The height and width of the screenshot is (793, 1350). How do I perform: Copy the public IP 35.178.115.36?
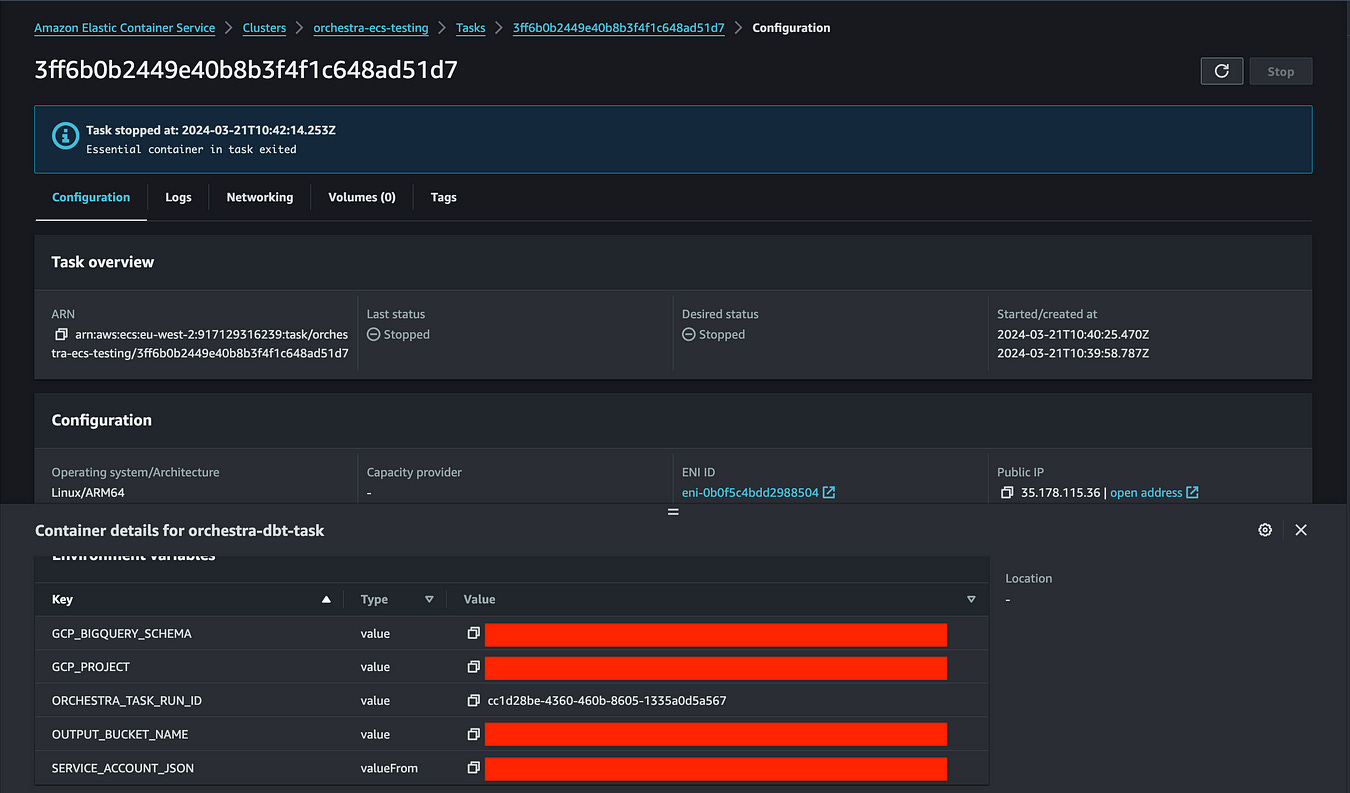(1006, 493)
